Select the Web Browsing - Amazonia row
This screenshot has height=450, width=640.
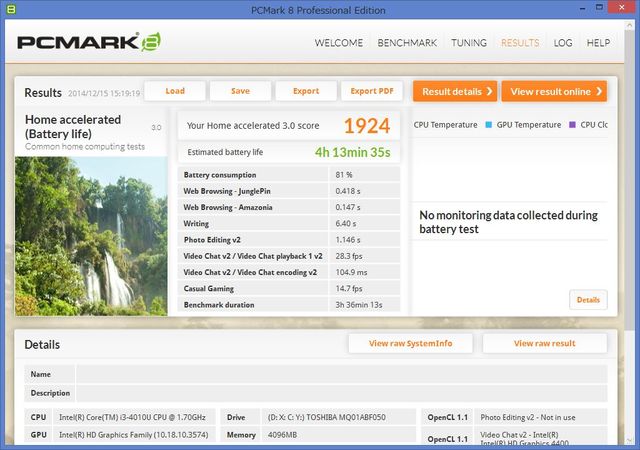289,207
